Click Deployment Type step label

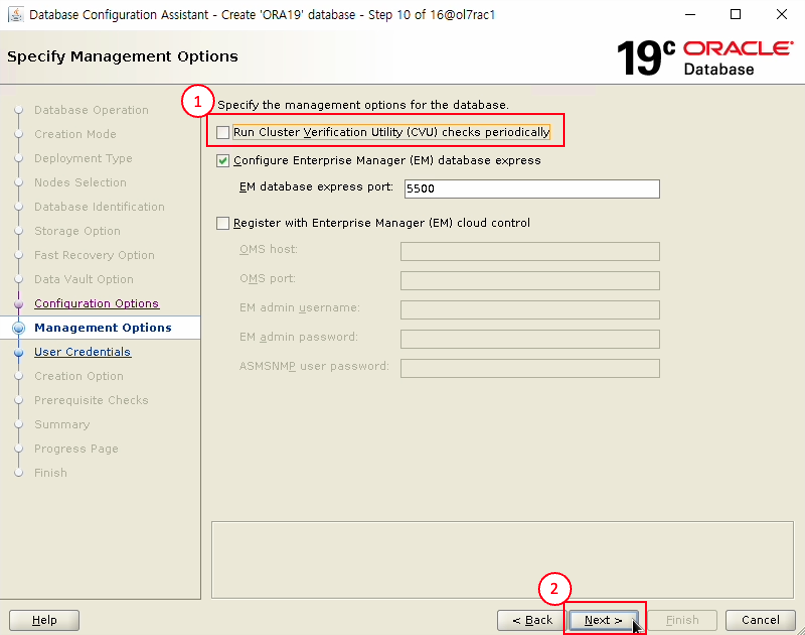[83, 158]
